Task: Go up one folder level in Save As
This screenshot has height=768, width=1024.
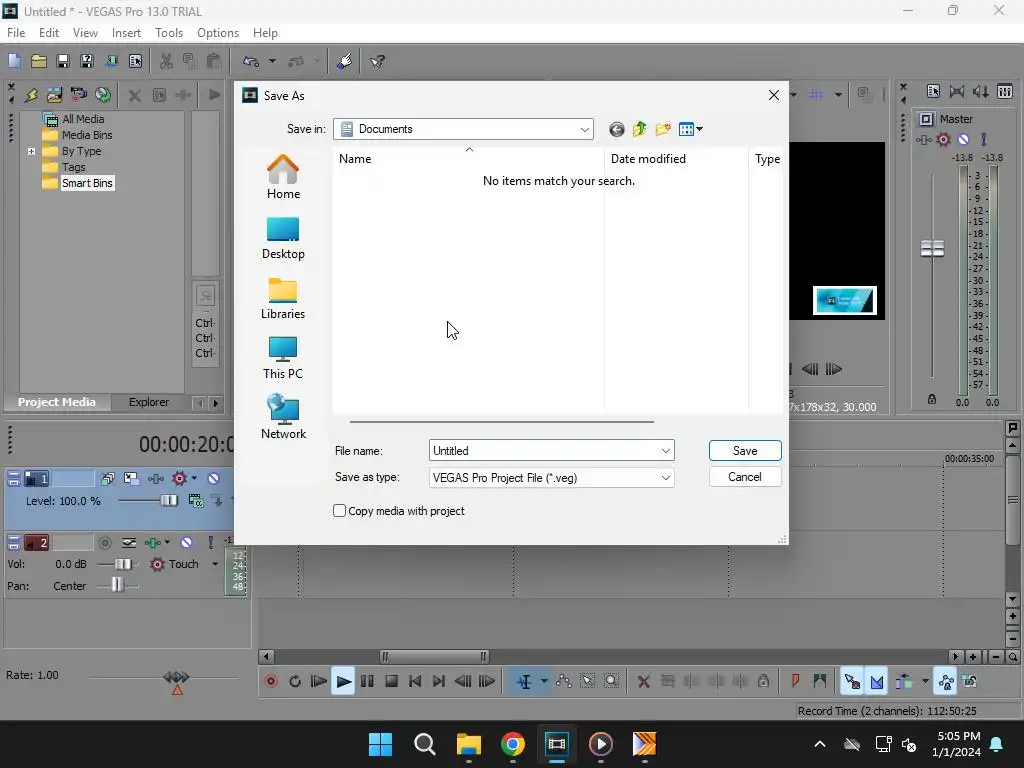Action: [x=639, y=129]
